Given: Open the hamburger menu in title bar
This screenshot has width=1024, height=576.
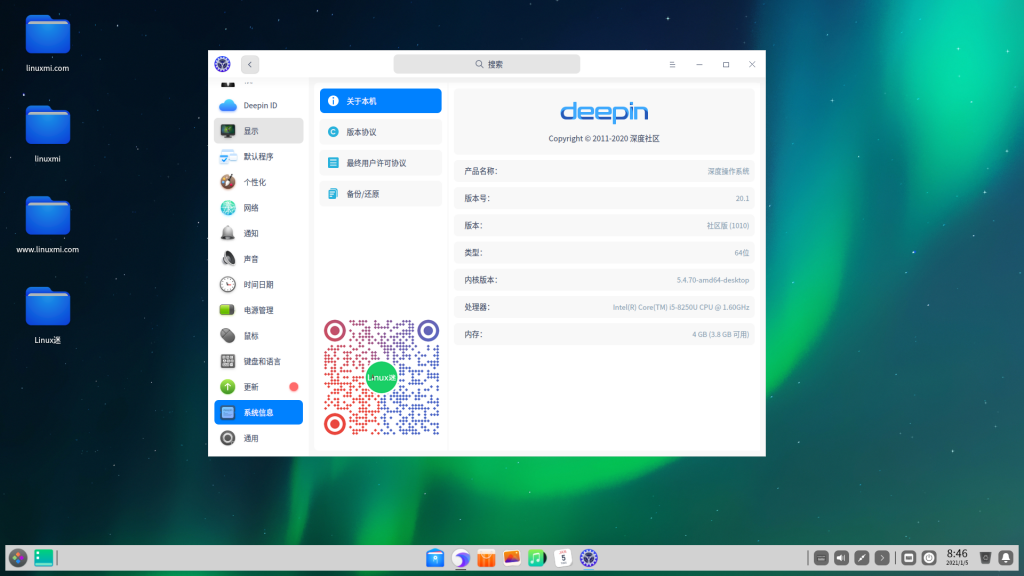Looking at the screenshot, I should [672, 65].
